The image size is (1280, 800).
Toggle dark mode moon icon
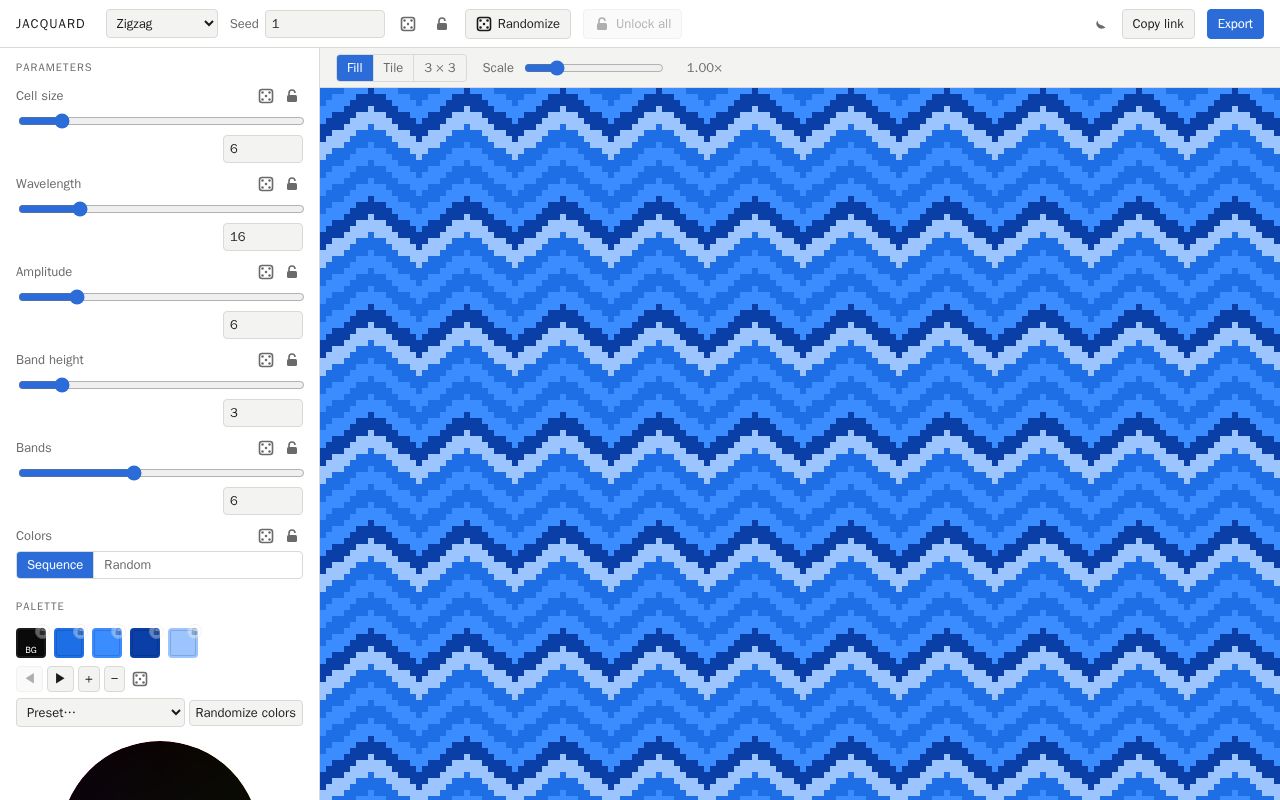click(x=1101, y=24)
